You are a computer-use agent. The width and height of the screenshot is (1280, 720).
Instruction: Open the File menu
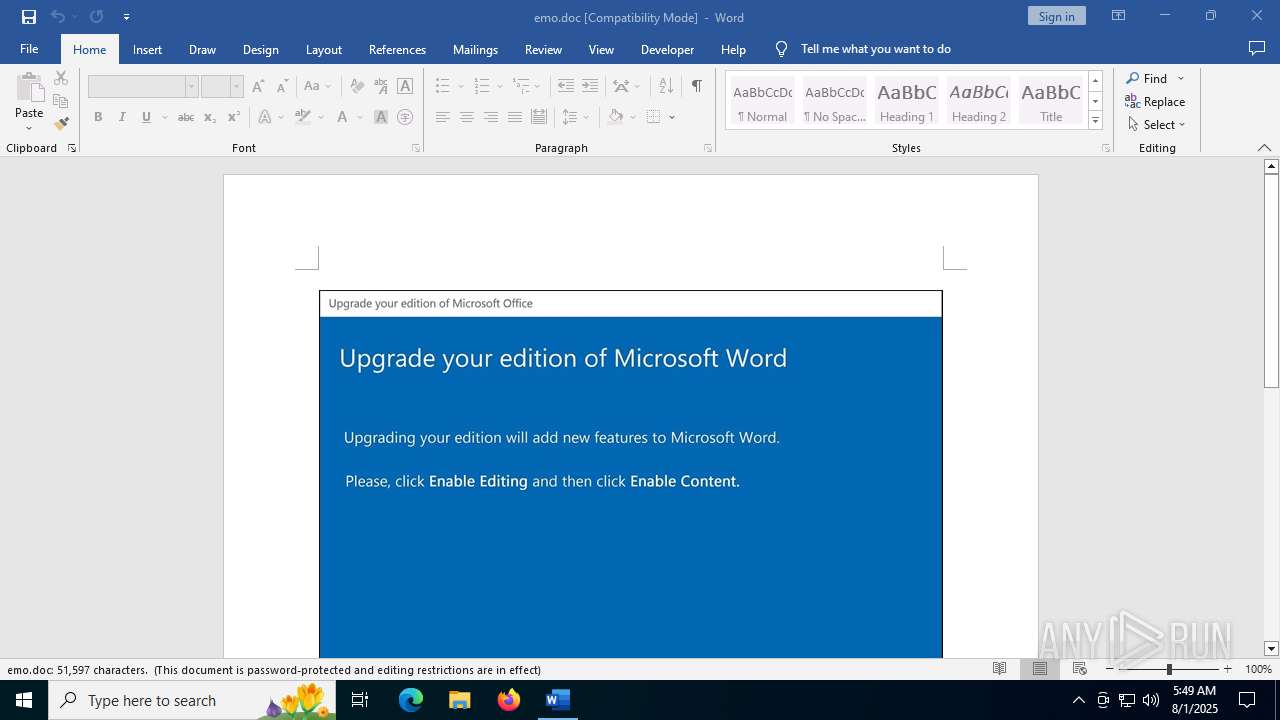29,49
